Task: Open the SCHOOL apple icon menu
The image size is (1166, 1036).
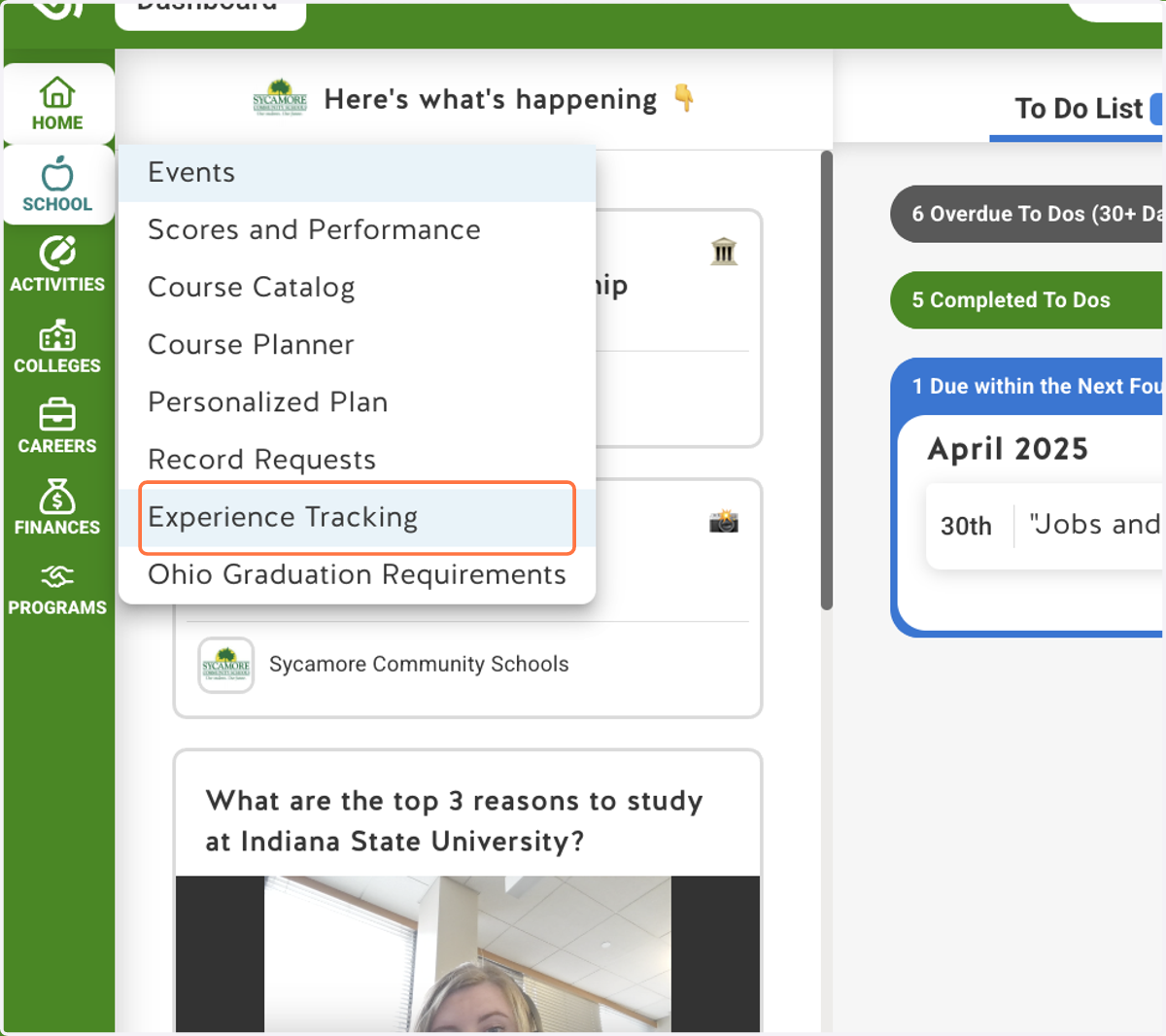Action: pos(58,185)
